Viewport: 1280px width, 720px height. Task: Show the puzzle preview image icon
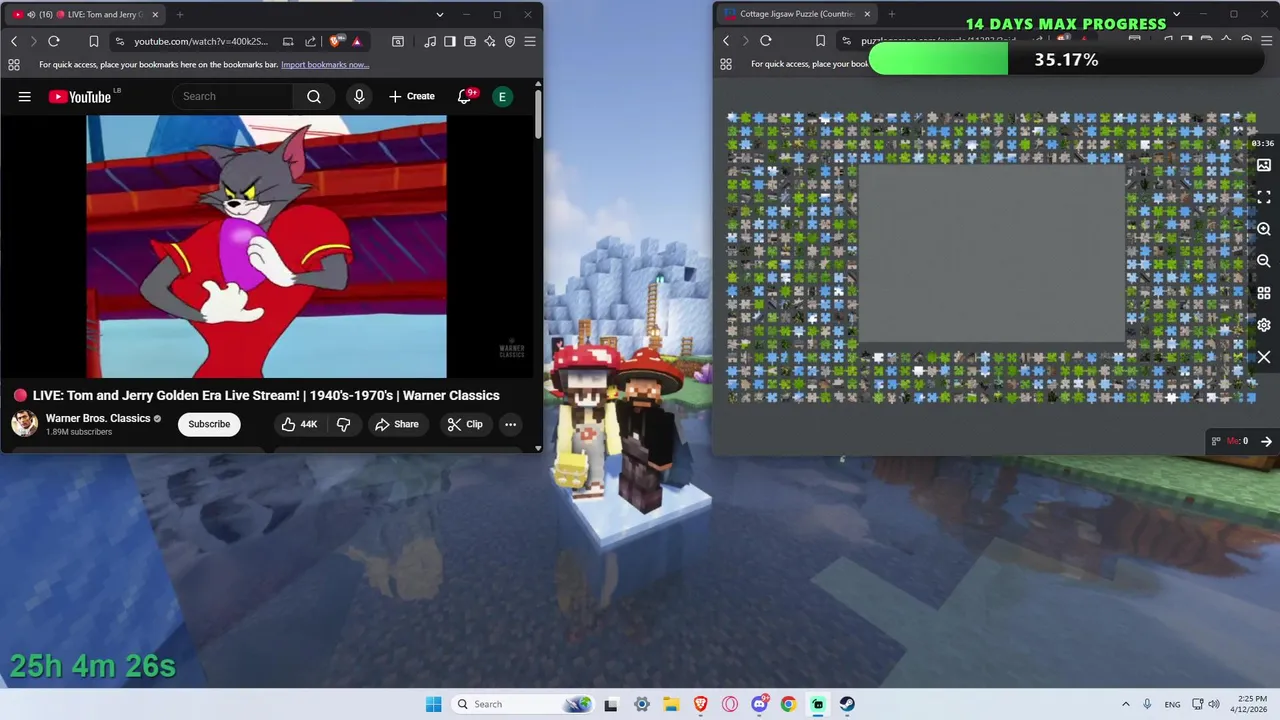coord(1264,165)
